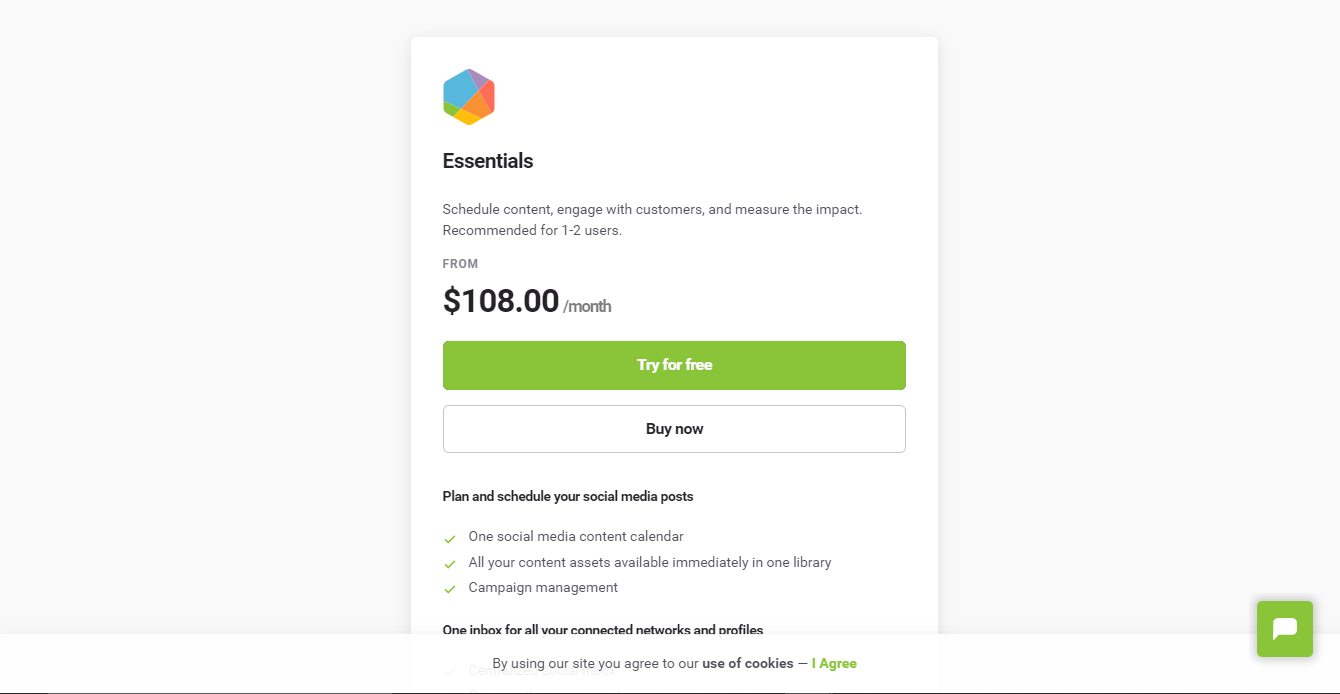Click One inbox for all connected networks heading

click(x=603, y=630)
